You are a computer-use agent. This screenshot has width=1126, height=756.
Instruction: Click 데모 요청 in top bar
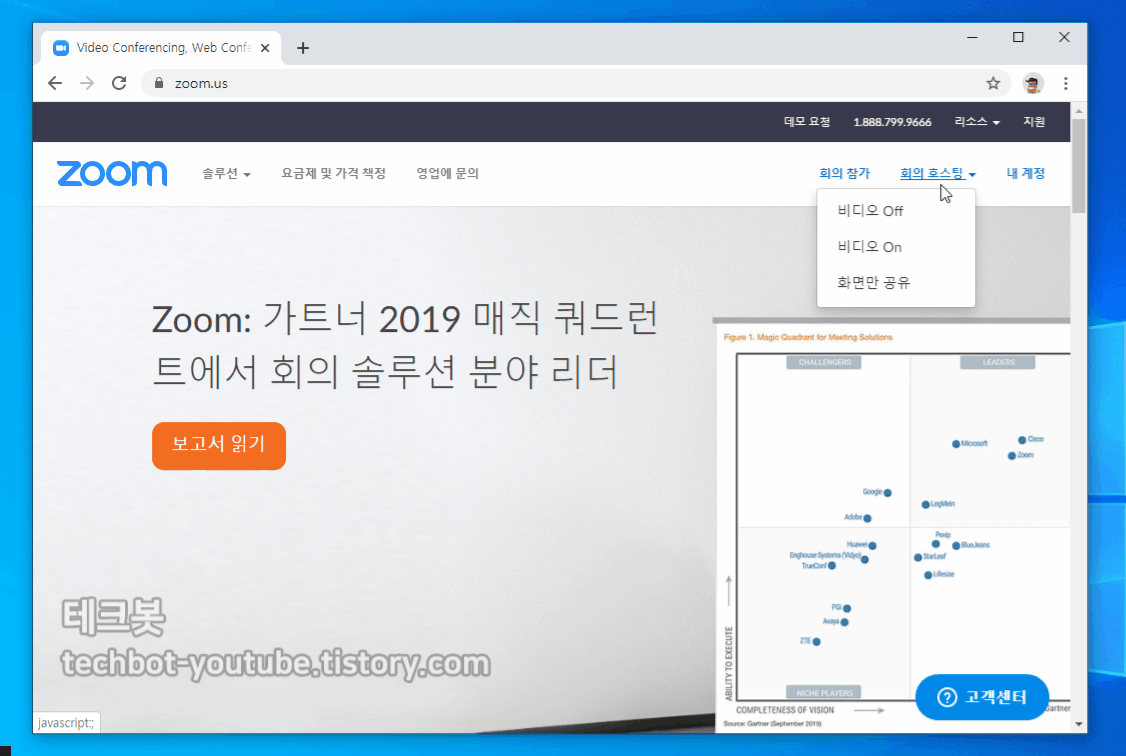coord(806,122)
